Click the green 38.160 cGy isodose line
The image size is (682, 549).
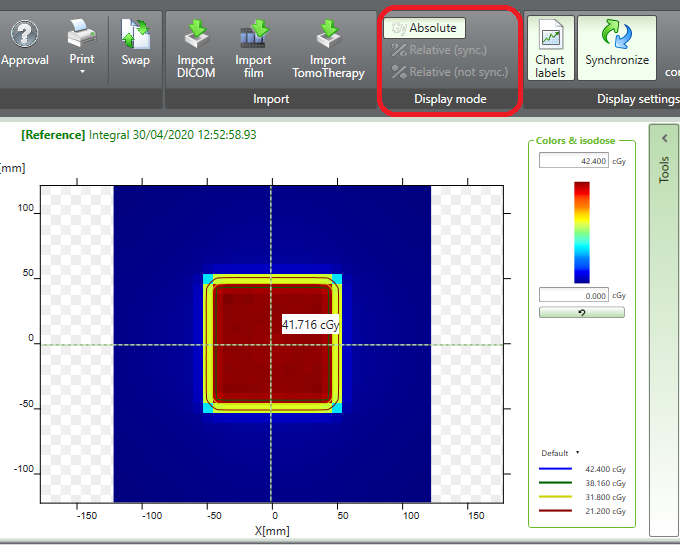click(555, 483)
